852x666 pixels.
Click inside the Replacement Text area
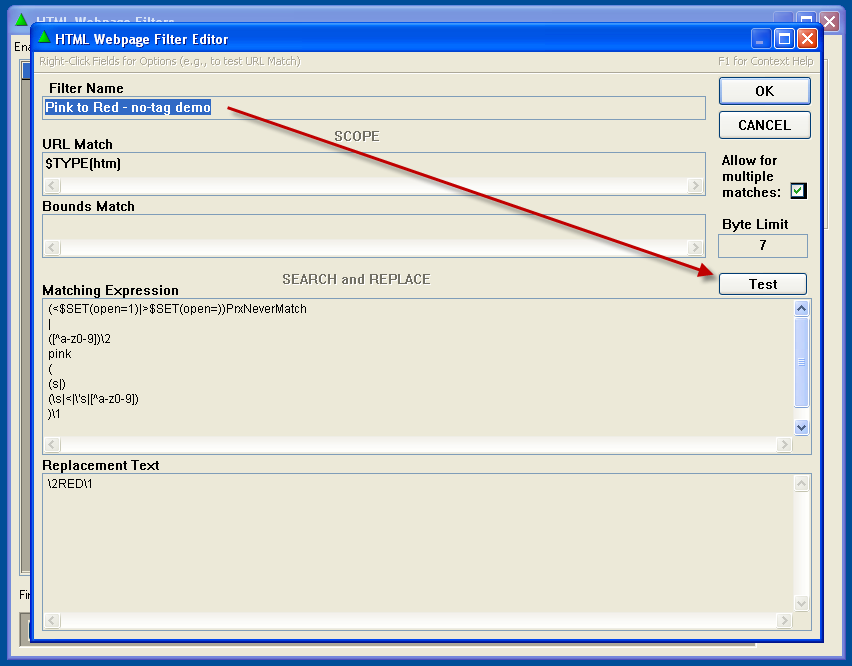[x=418, y=540]
